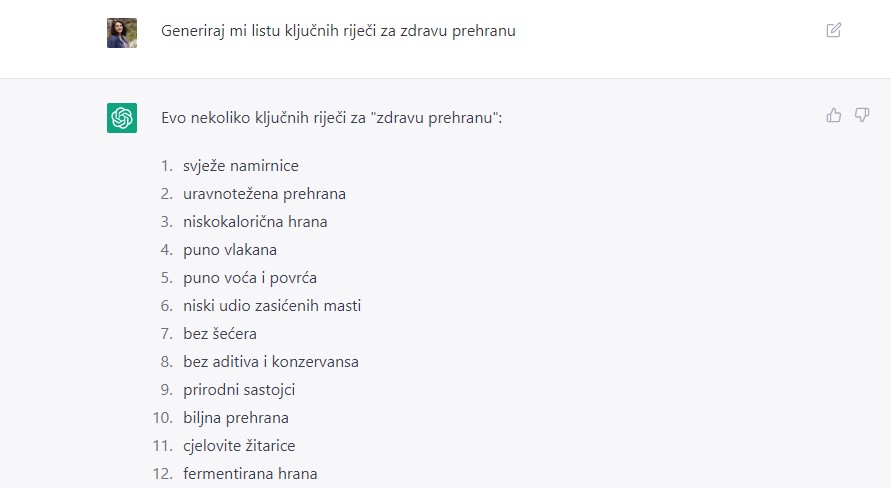Click the user profile photo avatar
The image size is (891, 488).
pyautogui.click(x=122, y=33)
